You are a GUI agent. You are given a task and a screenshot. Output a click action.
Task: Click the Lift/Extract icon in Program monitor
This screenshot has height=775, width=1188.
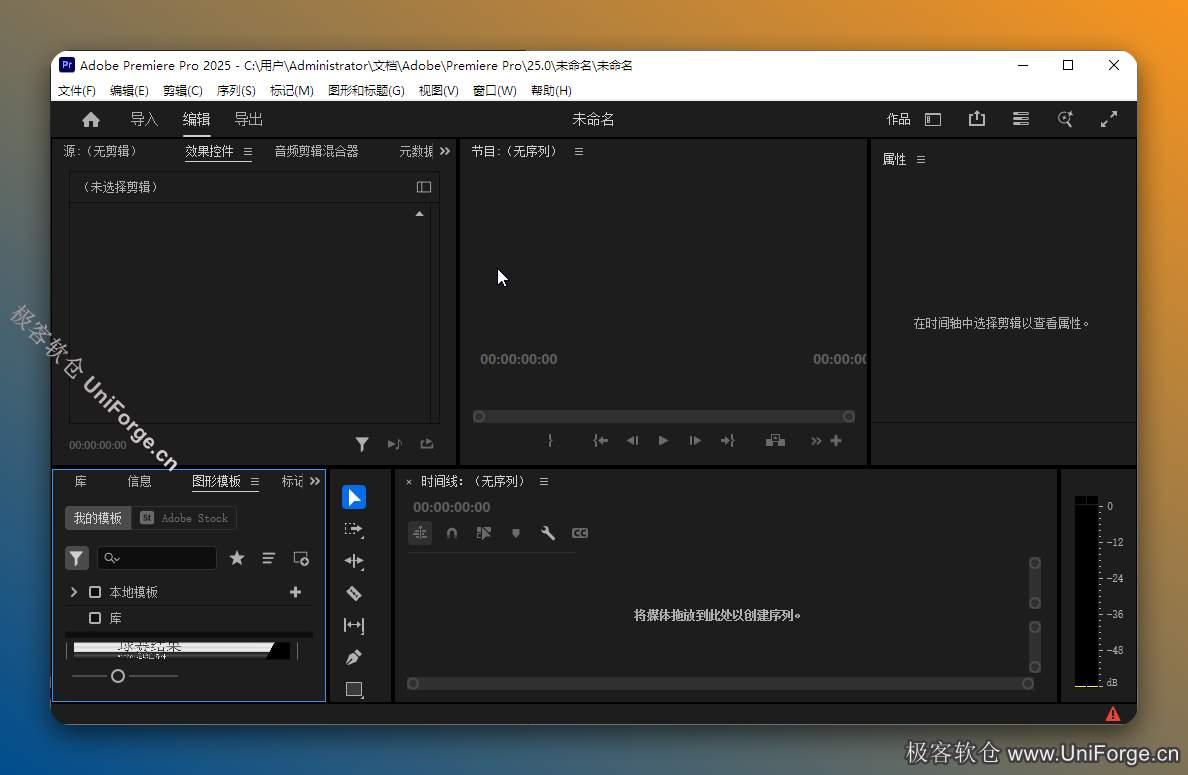pos(775,440)
